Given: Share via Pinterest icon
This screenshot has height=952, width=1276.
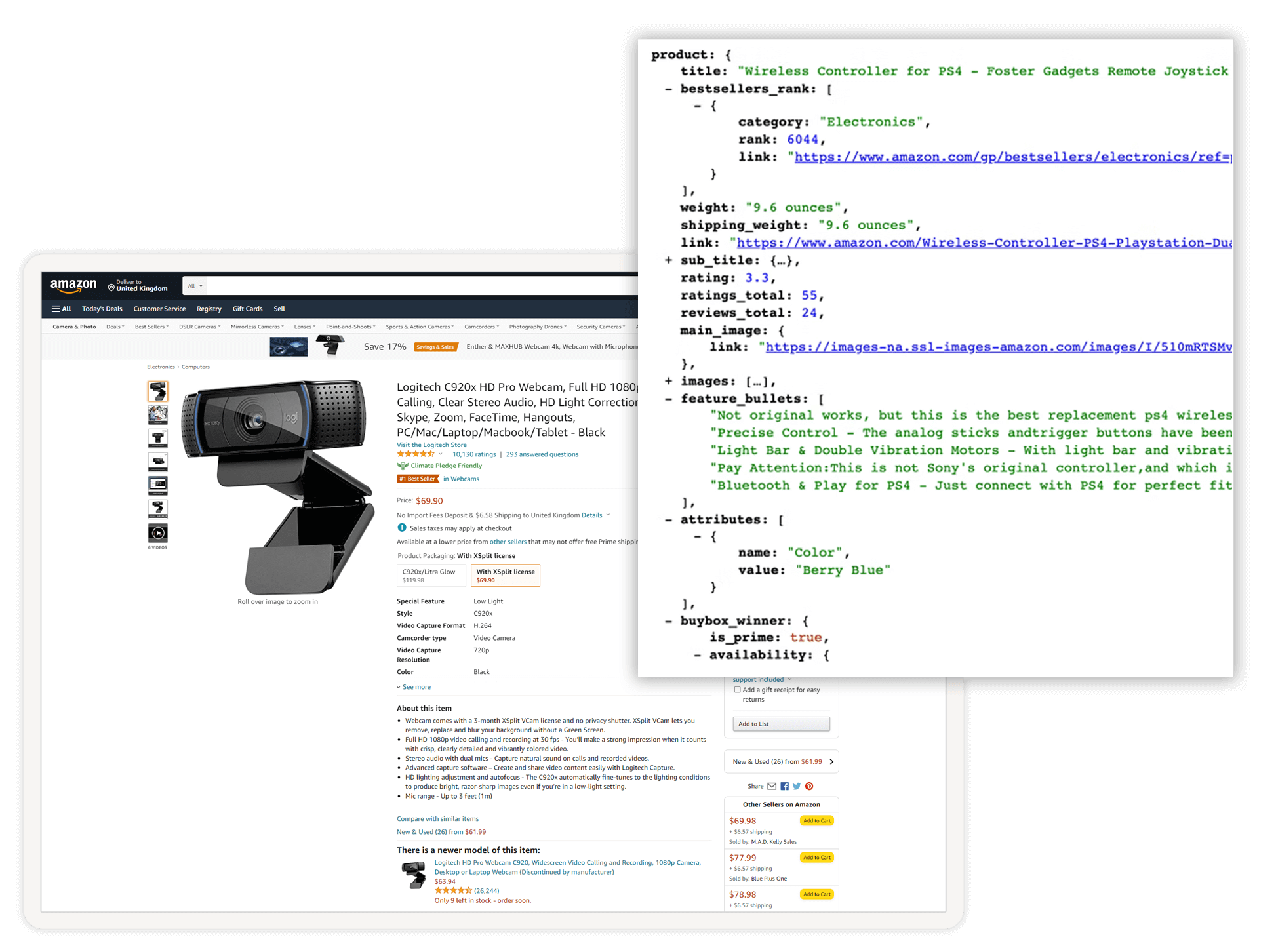Looking at the screenshot, I should (809, 786).
